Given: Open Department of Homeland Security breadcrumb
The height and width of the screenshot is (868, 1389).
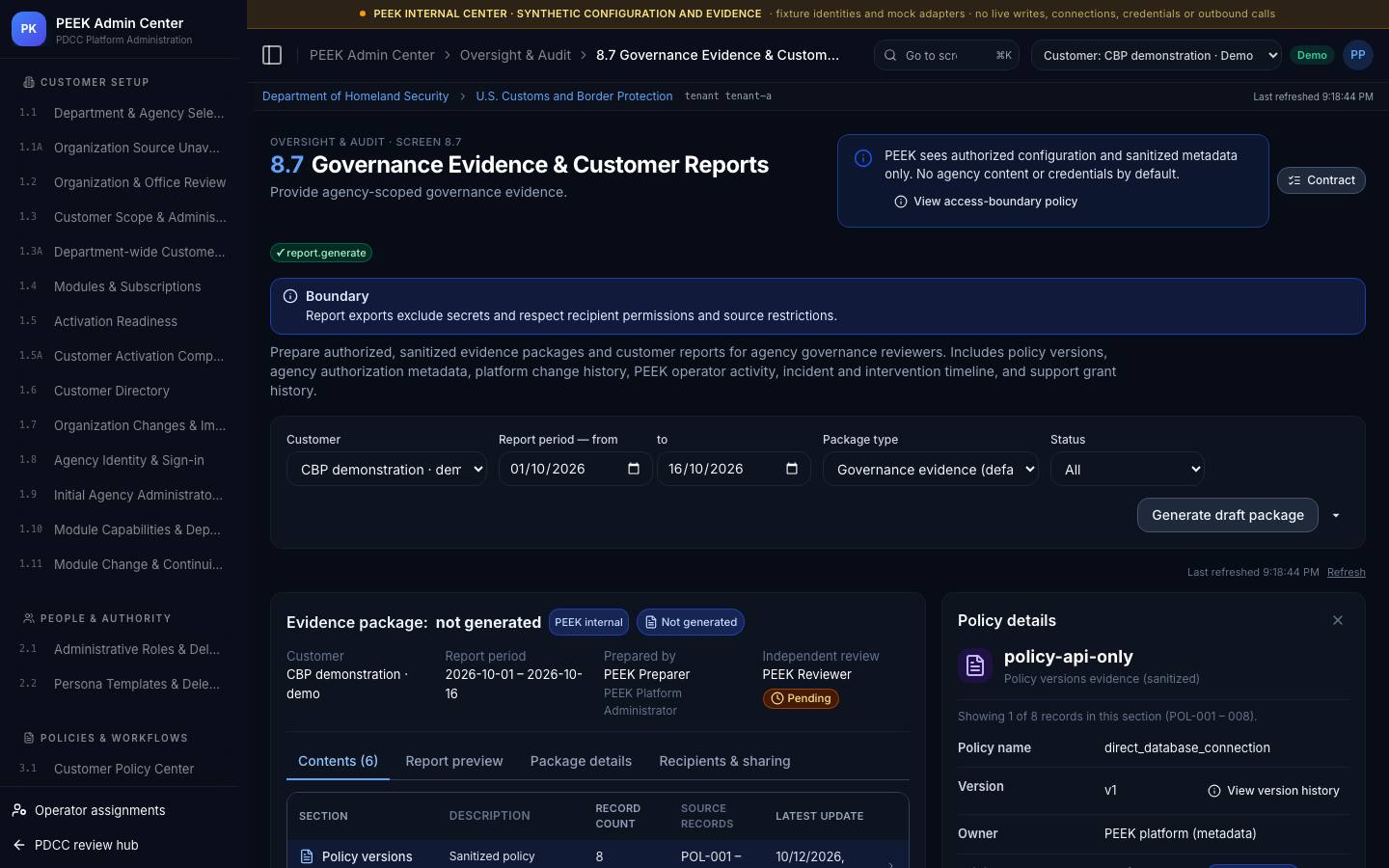Looking at the screenshot, I should (x=355, y=96).
